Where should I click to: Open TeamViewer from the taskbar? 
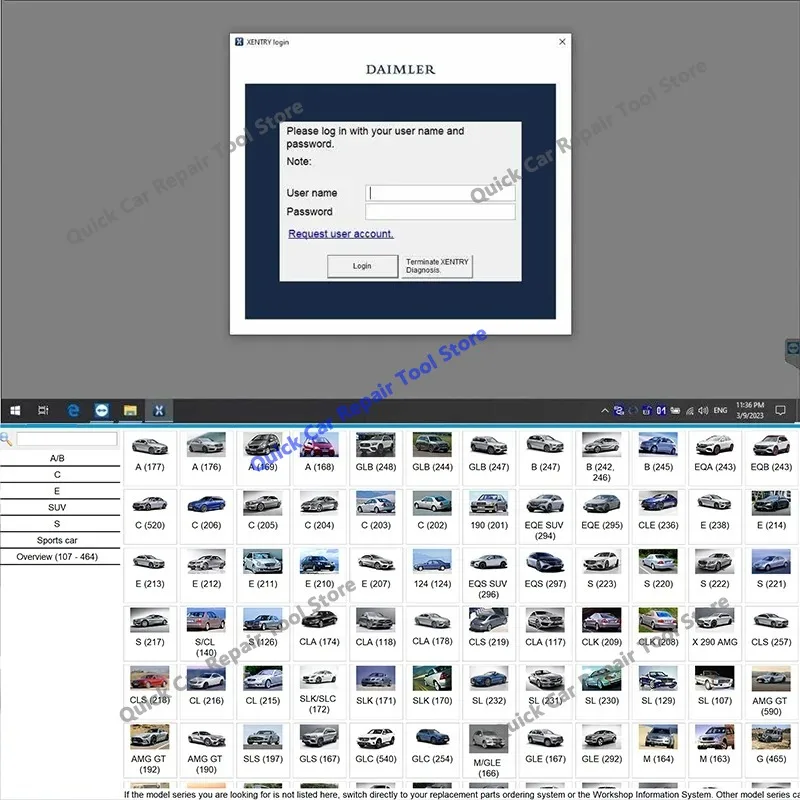(x=102, y=411)
